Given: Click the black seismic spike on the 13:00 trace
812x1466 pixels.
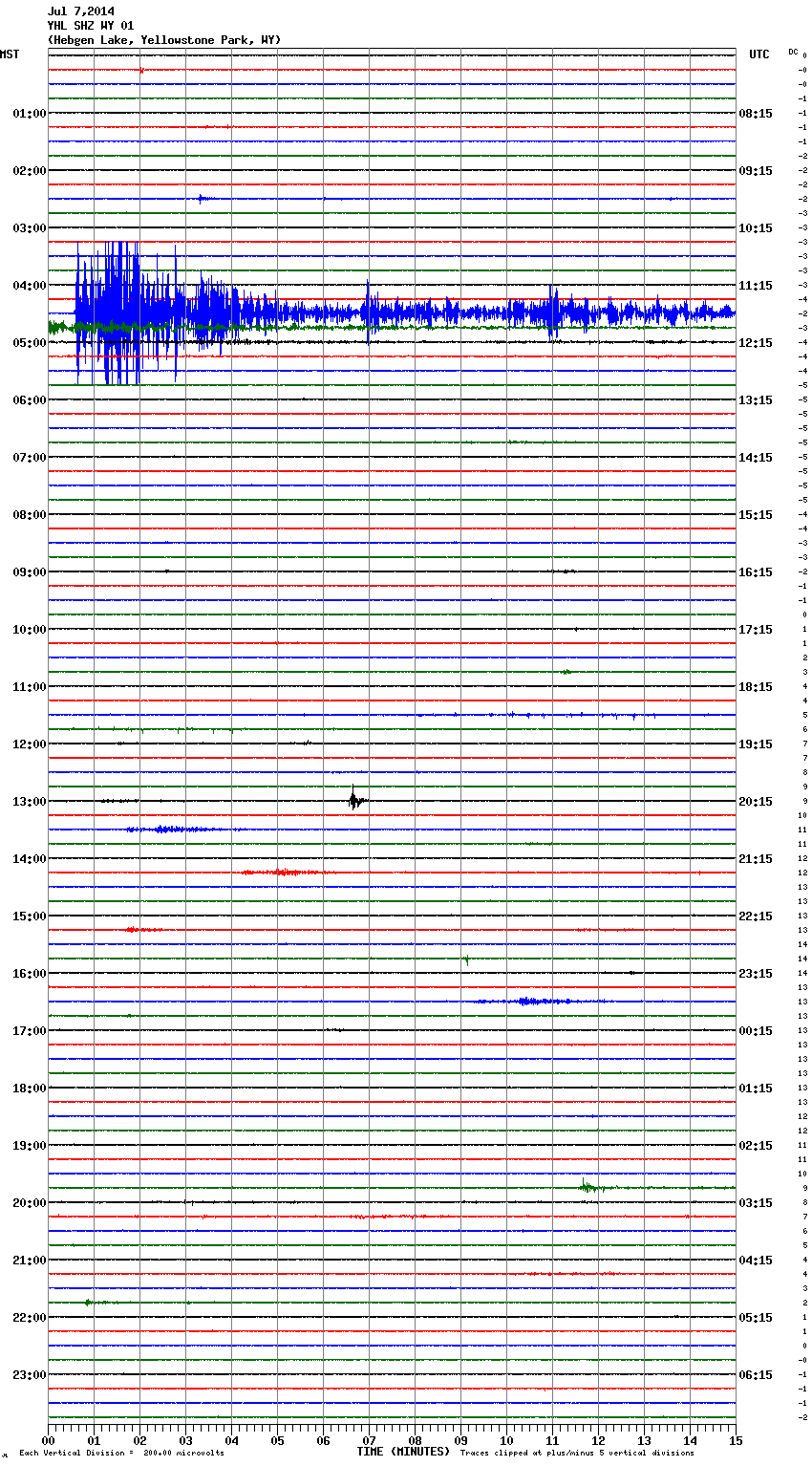Looking at the screenshot, I should 354,799.
